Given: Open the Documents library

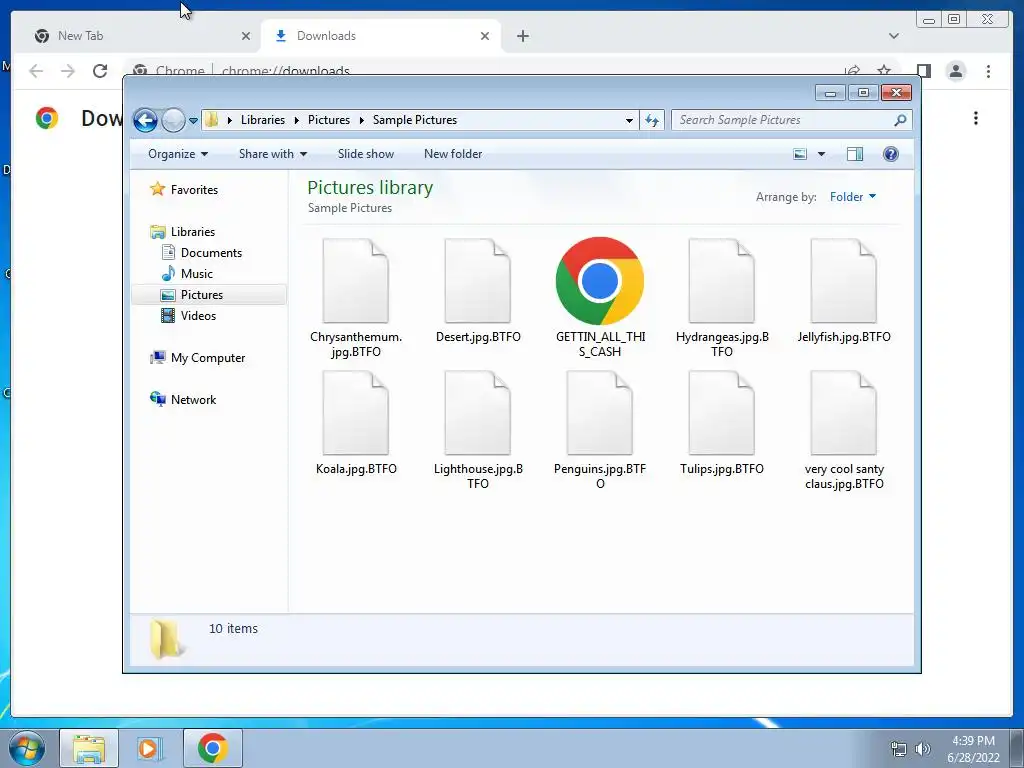Looking at the screenshot, I should click(x=211, y=253).
